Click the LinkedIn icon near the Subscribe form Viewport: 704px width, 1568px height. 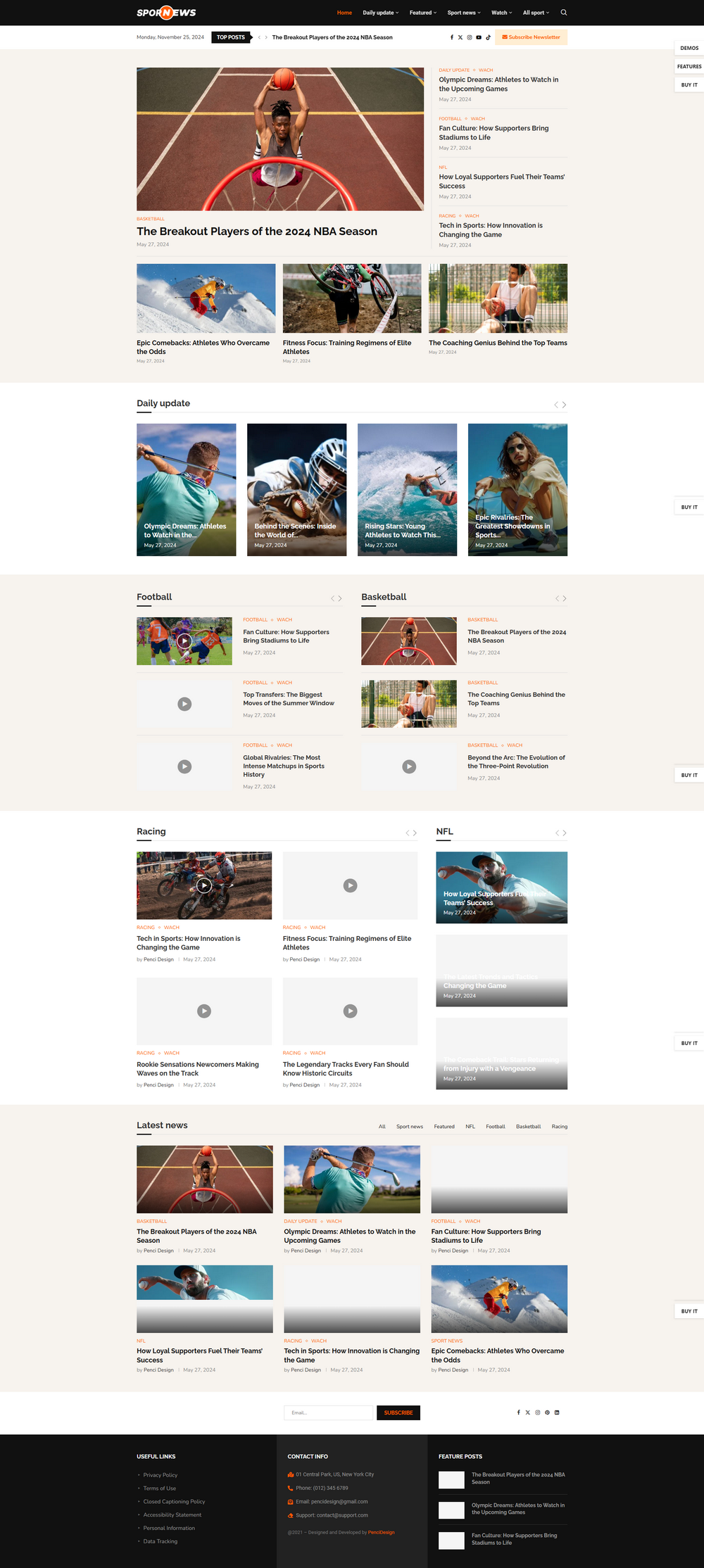pyautogui.click(x=557, y=1412)
